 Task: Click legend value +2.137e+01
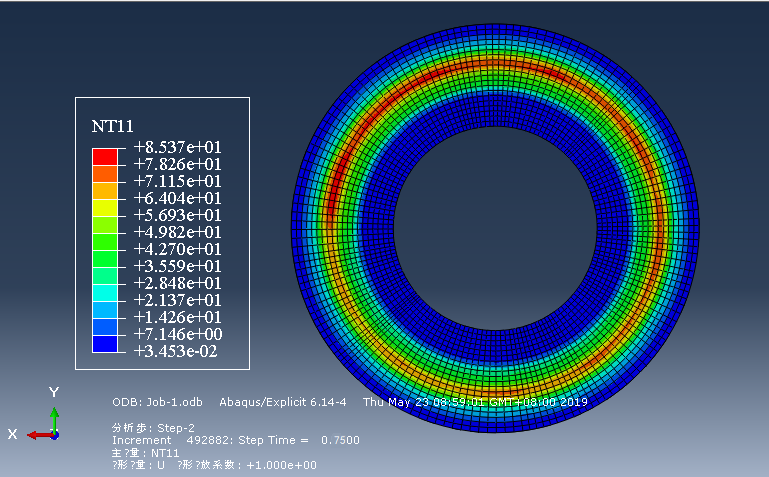(x=178, y=300)
